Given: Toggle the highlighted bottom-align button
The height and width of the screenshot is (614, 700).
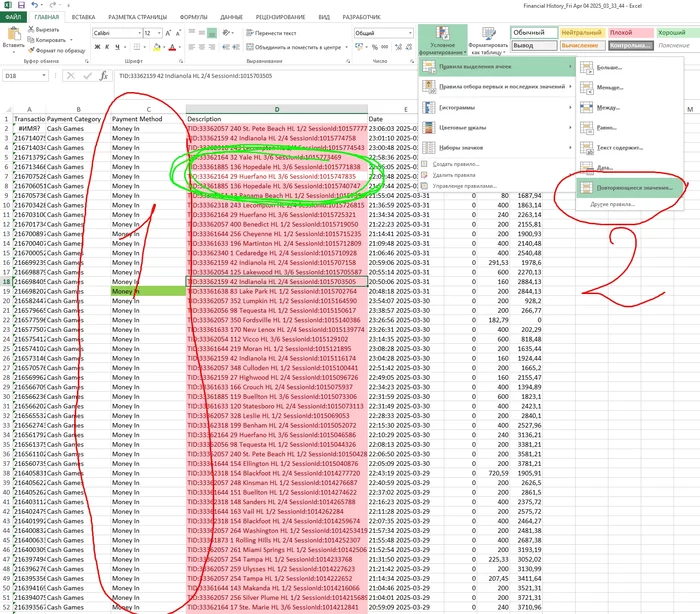Looking at the screenshot, I should tap(212, 33).
